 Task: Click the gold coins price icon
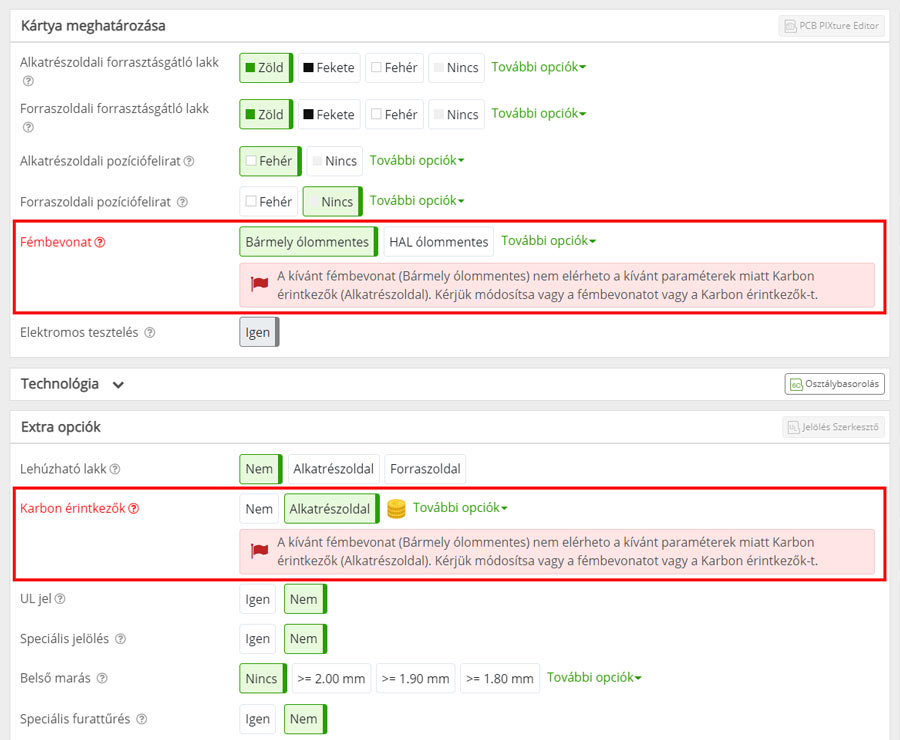point(396,509)
